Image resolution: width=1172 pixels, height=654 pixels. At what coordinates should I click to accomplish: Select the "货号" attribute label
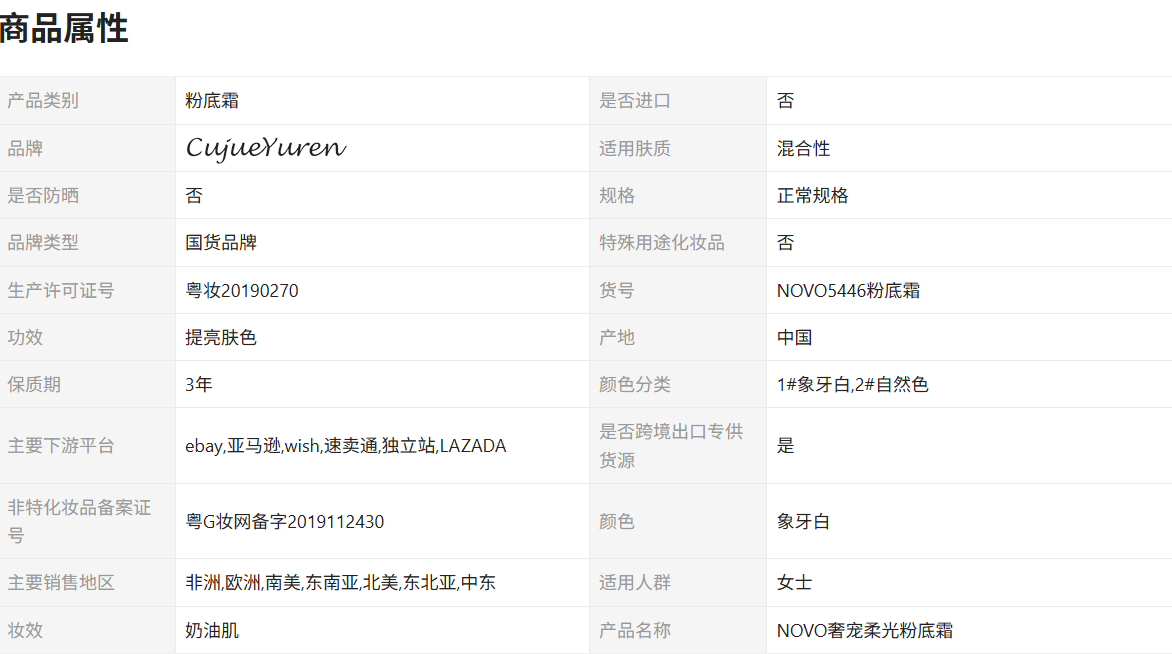[617, 291]
